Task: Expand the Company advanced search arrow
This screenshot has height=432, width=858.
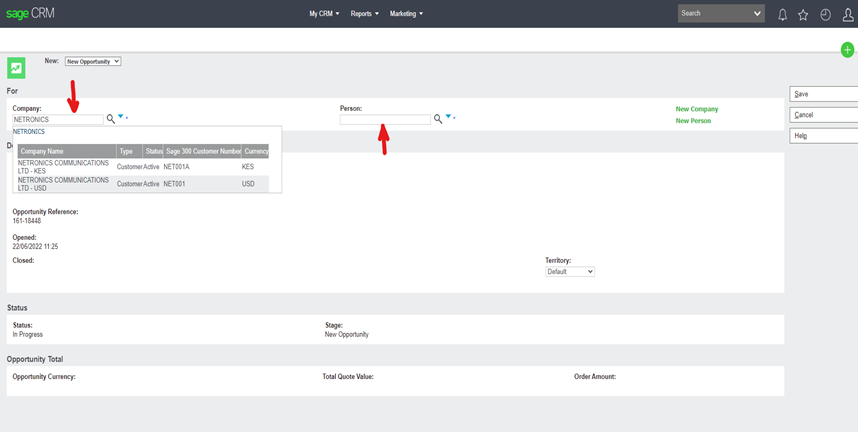Action: [x=121, y=117]
